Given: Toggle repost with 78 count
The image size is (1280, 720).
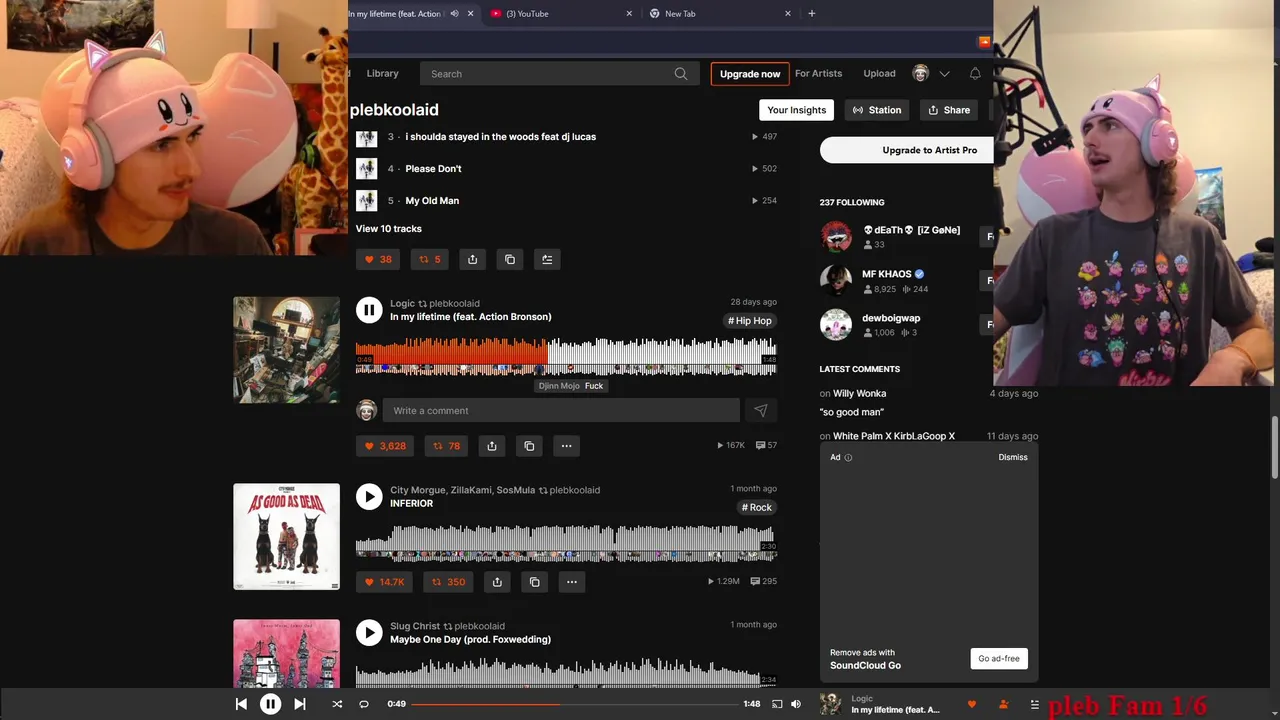Looking at the screenshot, I should pyautogui.click(x=446, y=446).
